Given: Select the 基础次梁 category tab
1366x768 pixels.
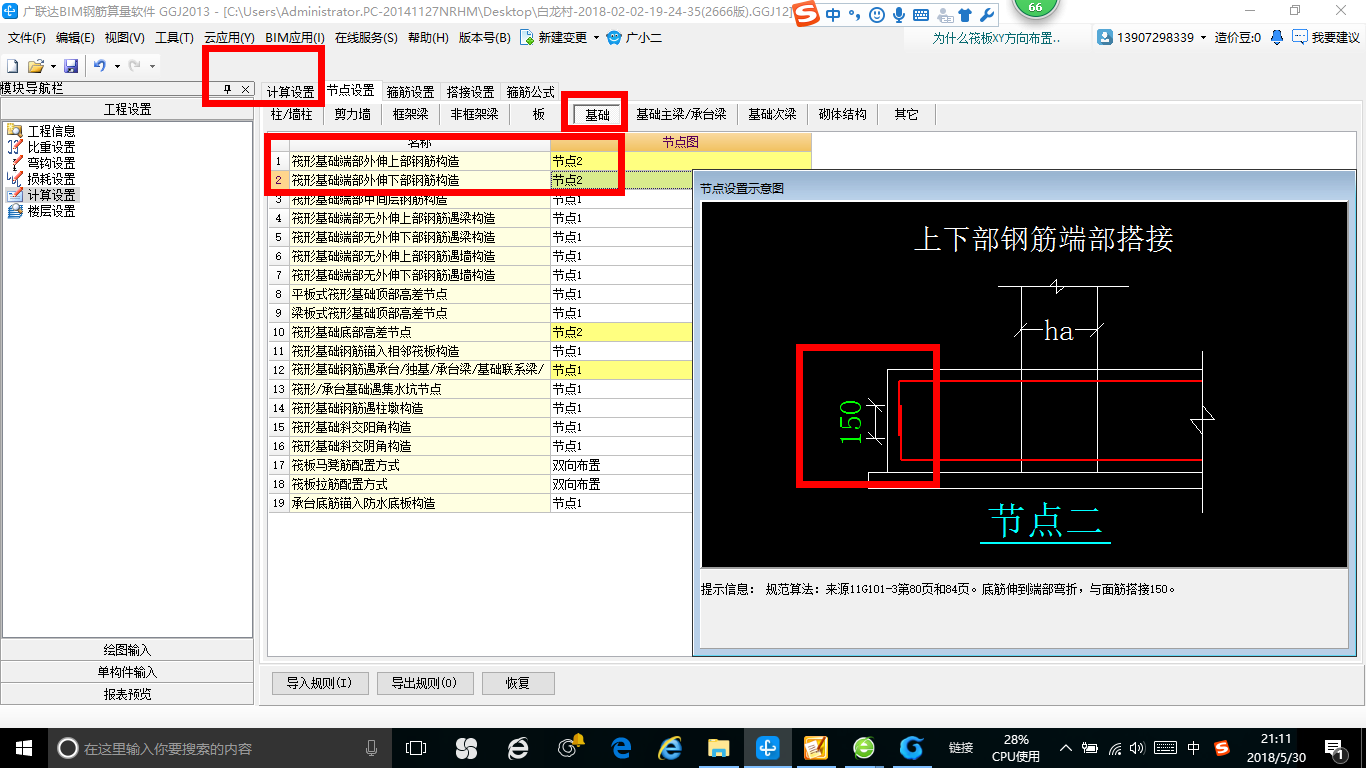Looking at the screenshot, I should pyautogui.click(x=772, y=114).
